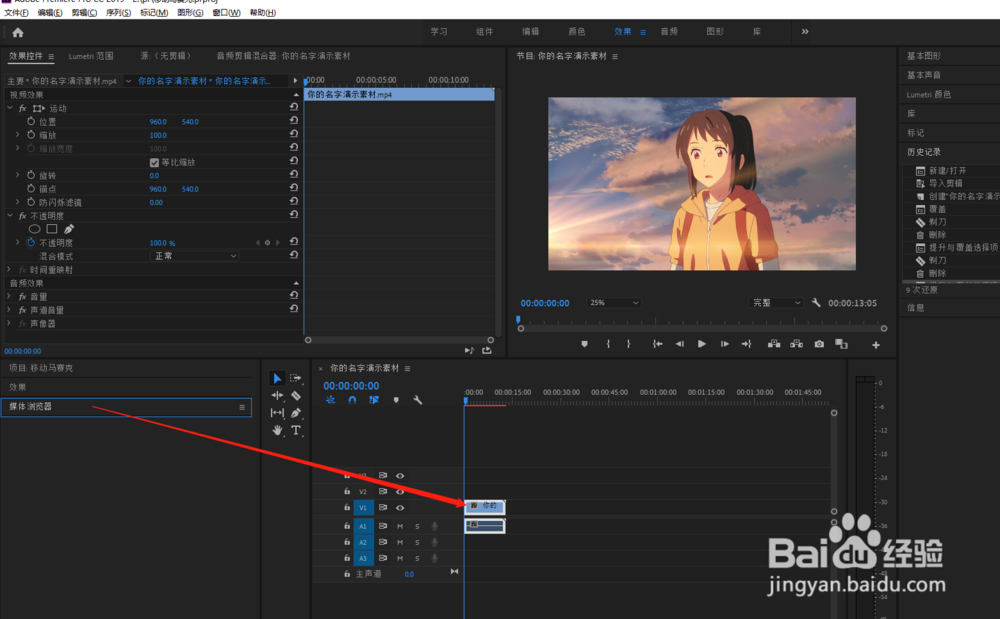Viewport: 1000px width, 619px height.
Task: Toggle V1 track output eye
Action: point(400,508)
